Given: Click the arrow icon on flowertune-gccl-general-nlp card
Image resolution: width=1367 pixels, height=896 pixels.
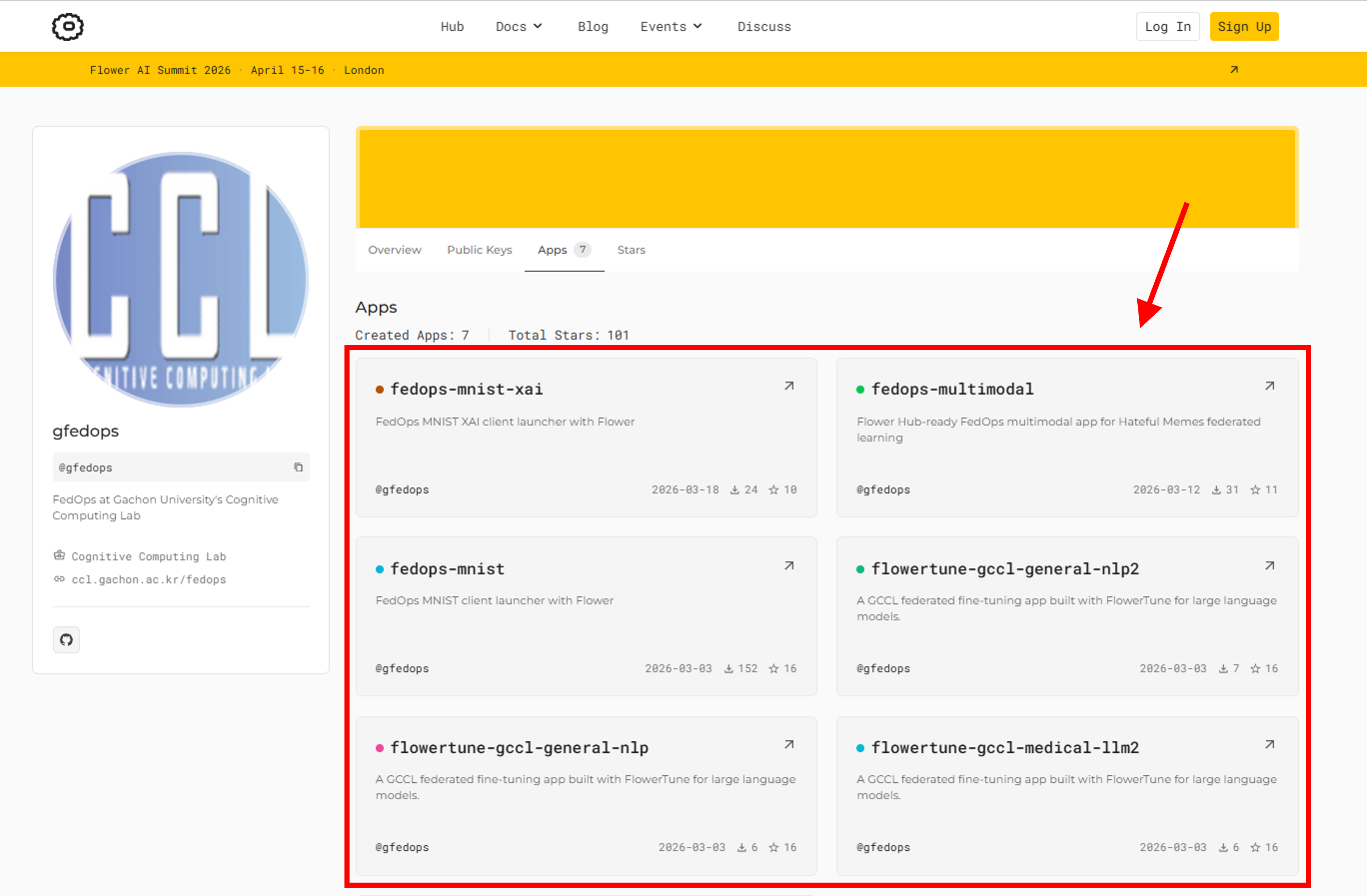Looking at the screenshot, I should [789, 745].
